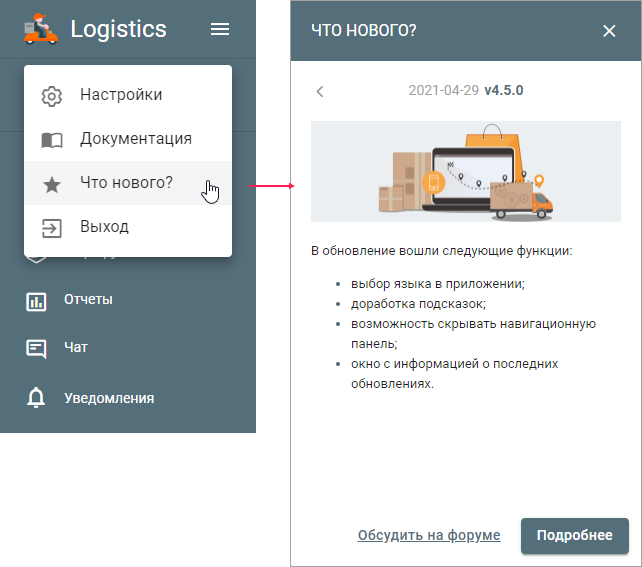Viewport: 642px width, 567px height.
Task: Toggle the hamburger menu icon
Action: coord(220,30)
